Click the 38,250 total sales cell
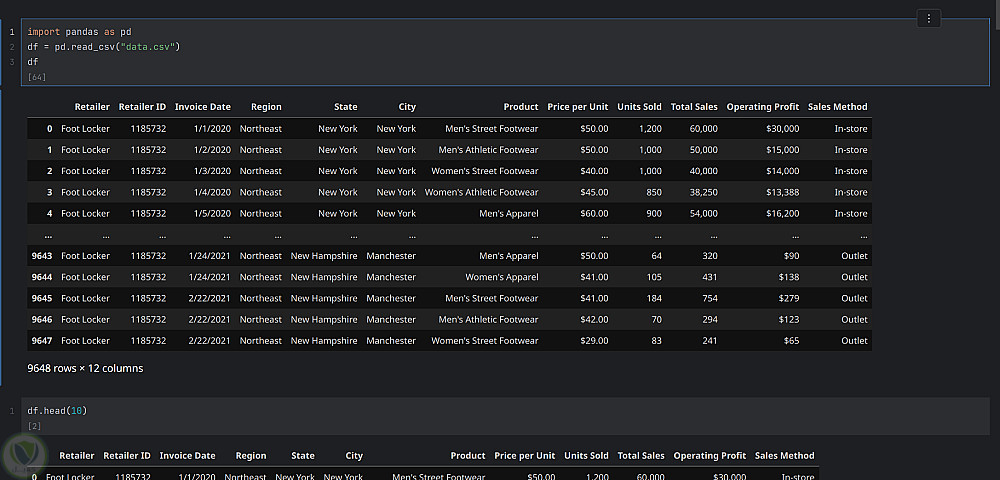 click(x=703, y=192)
